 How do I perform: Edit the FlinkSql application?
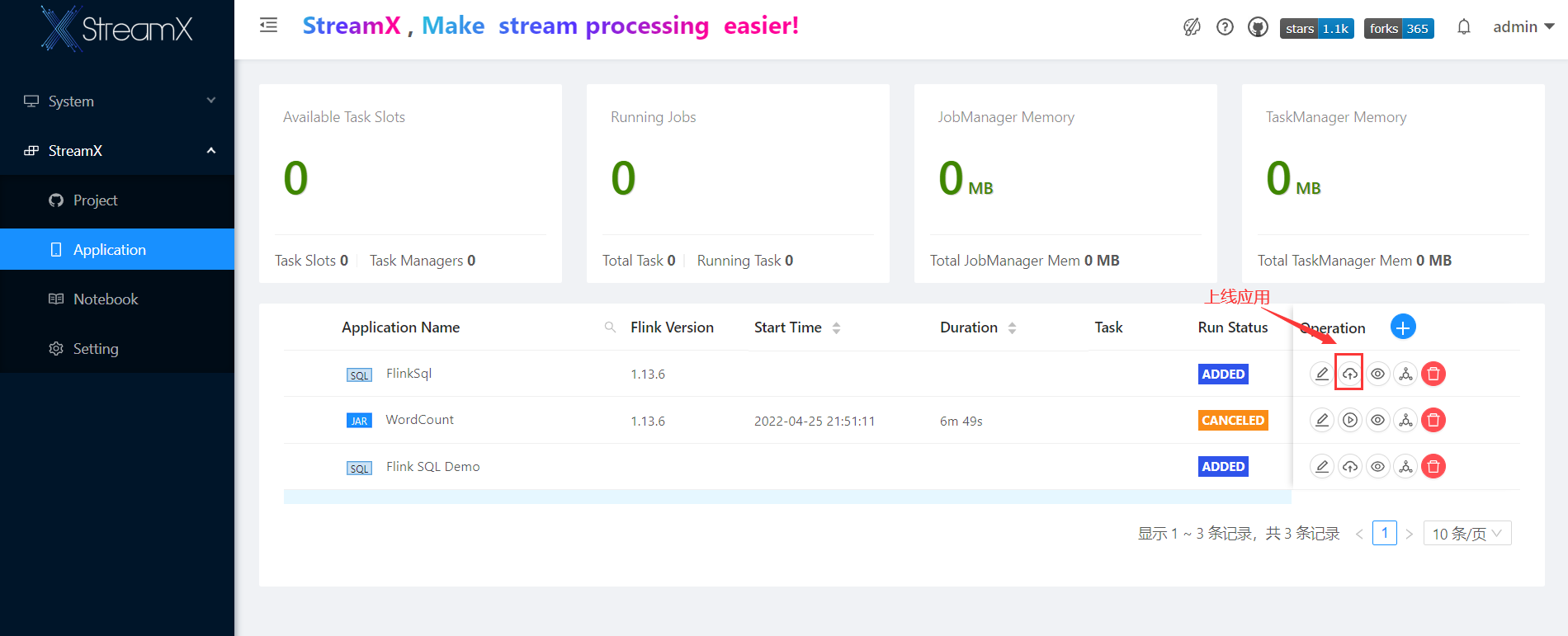(1321, 374)
